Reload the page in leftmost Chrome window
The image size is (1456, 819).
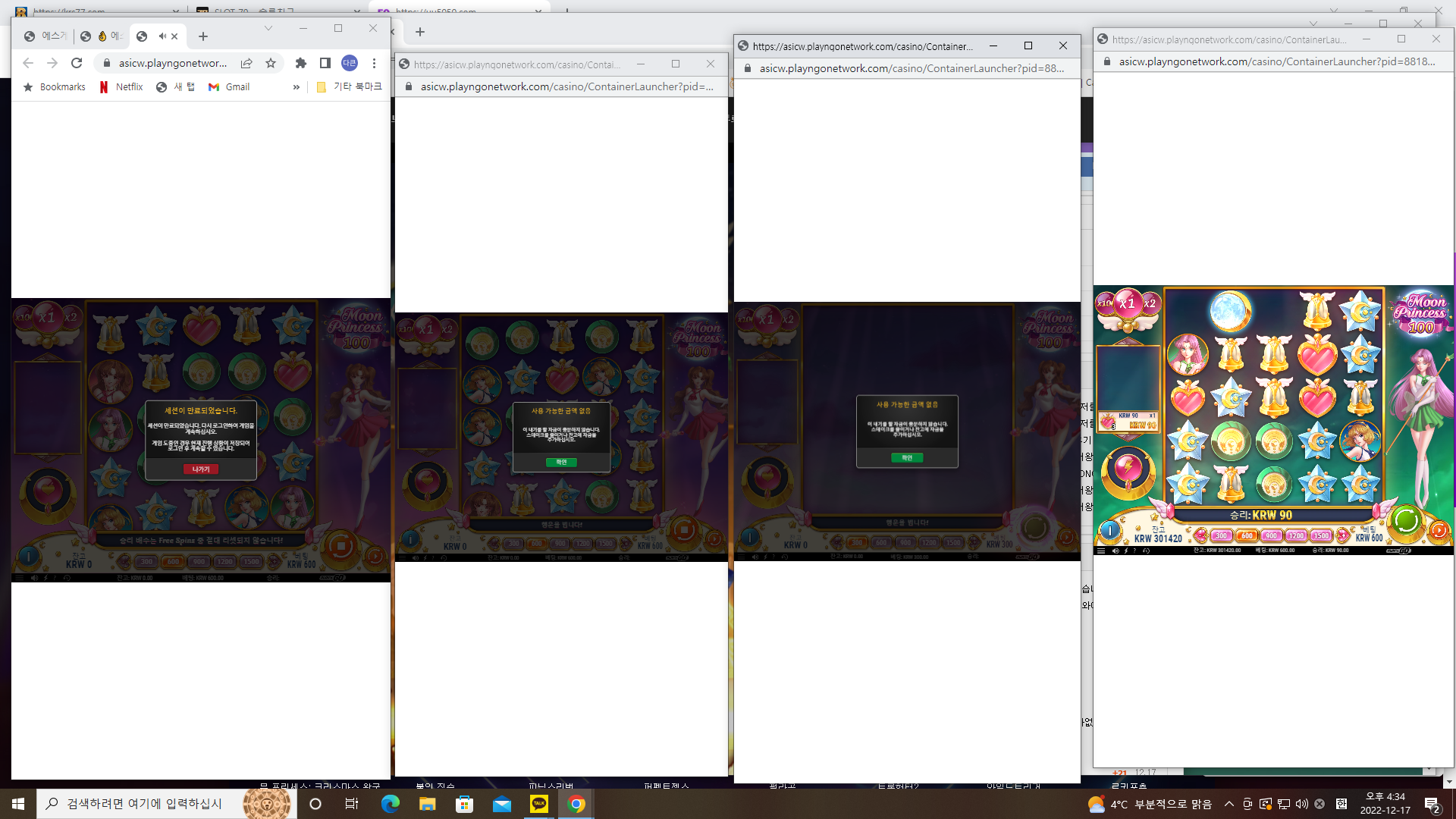click(x=77, y=63)
